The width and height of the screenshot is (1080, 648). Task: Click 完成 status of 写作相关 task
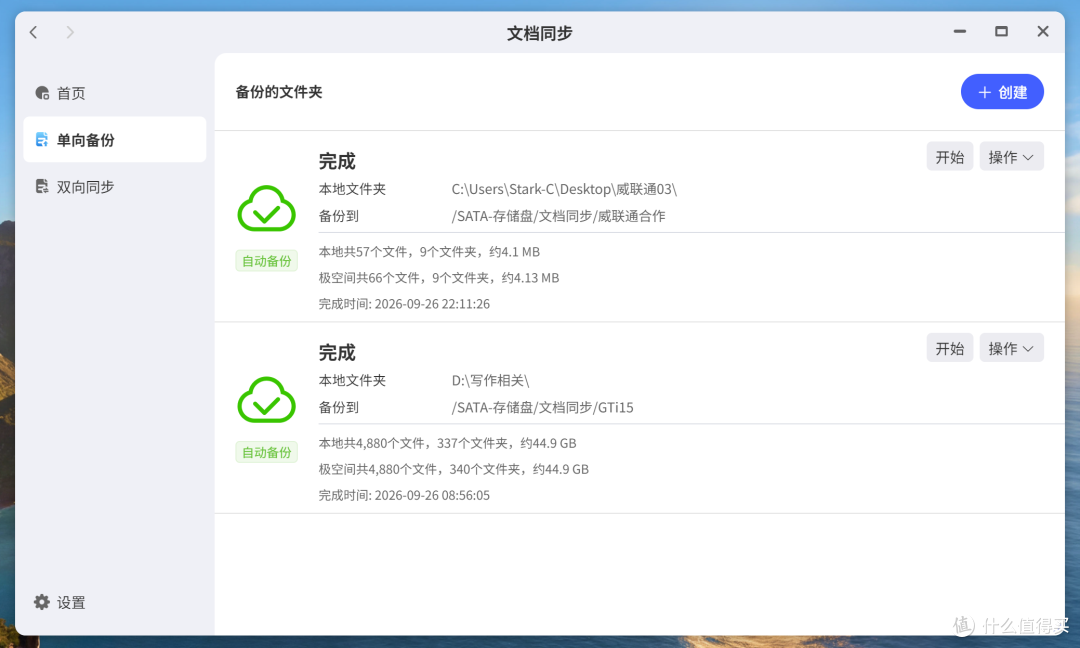pos(337,353)
